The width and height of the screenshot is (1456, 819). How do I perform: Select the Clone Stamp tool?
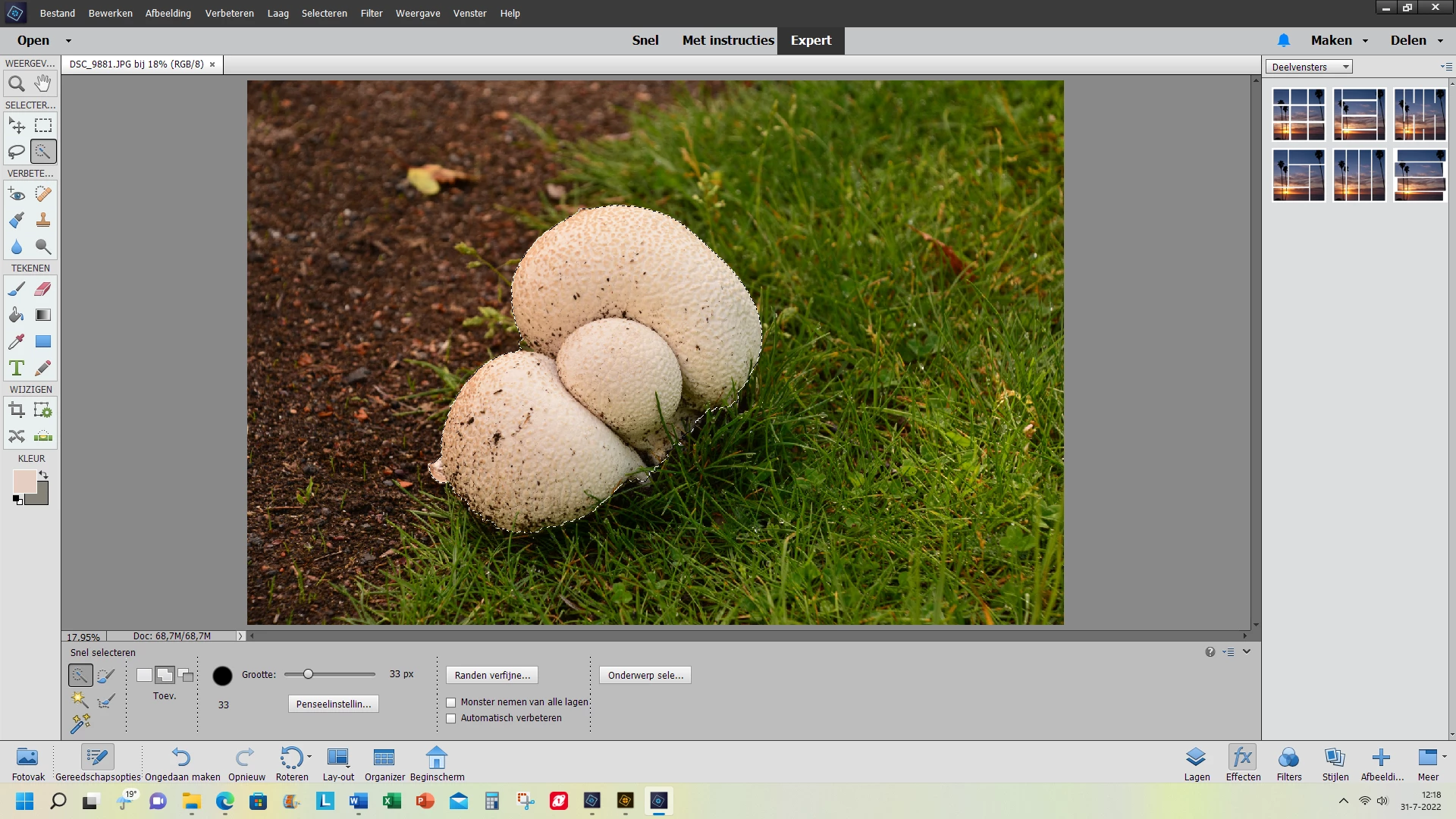coord(43,220)
